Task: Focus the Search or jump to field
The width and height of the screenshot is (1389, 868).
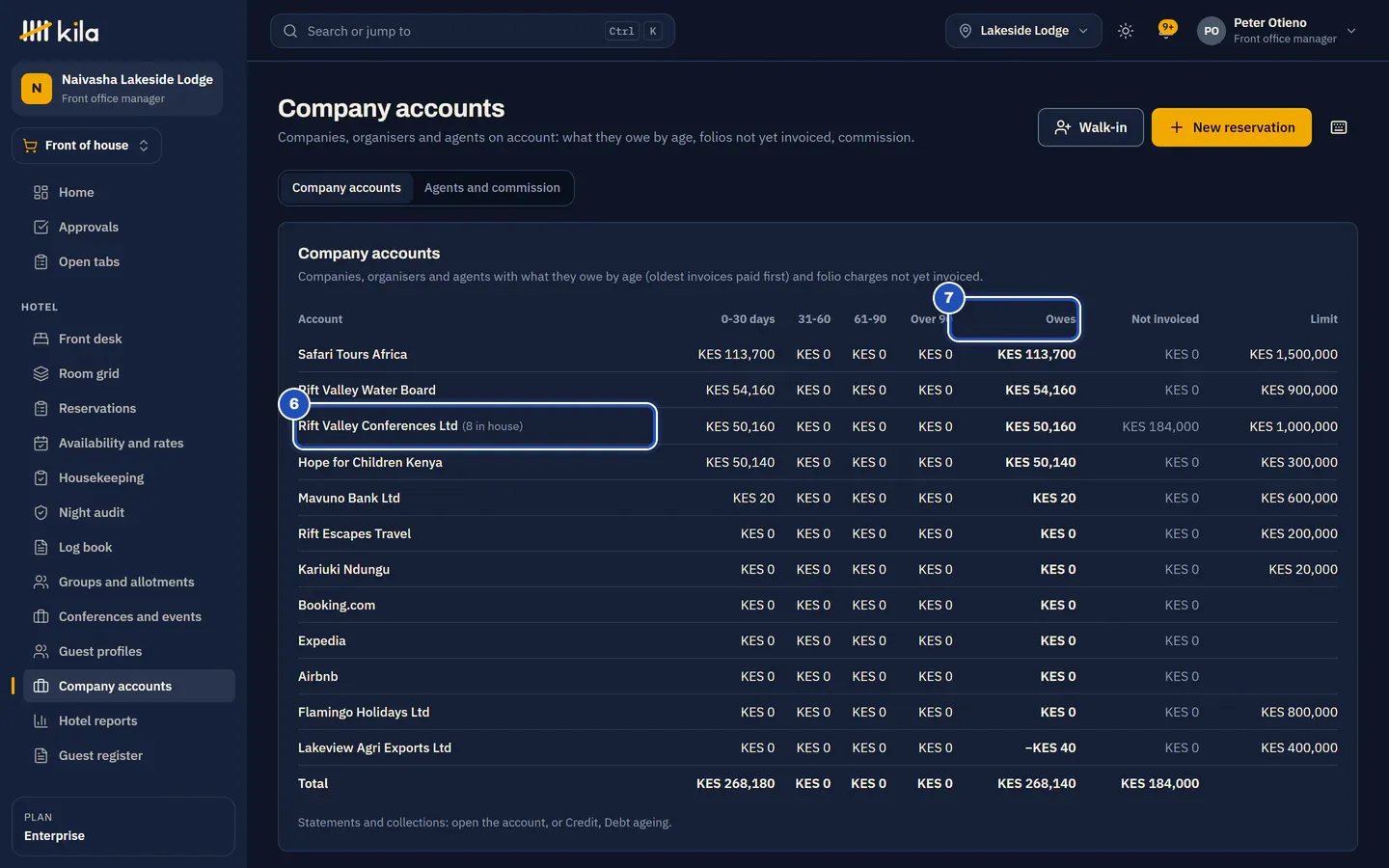Action: click(x=473, y=31)
